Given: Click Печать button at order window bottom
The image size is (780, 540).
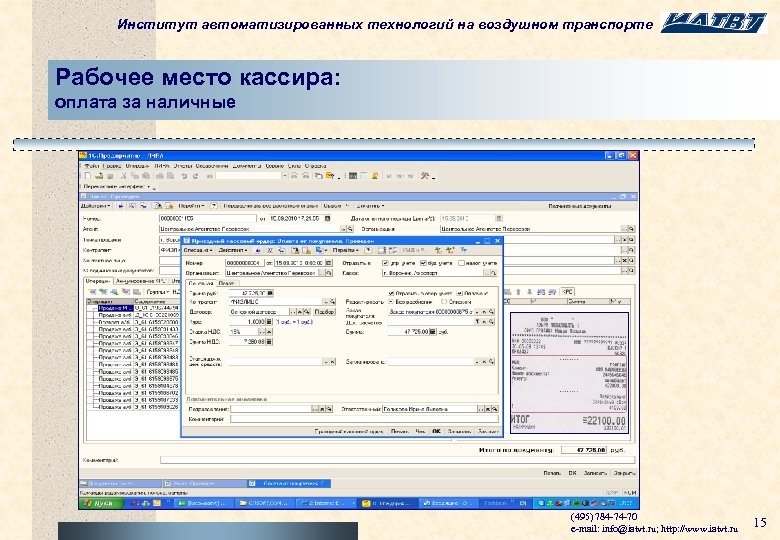Looking at the screenshot, I should (x=552, y=473).
